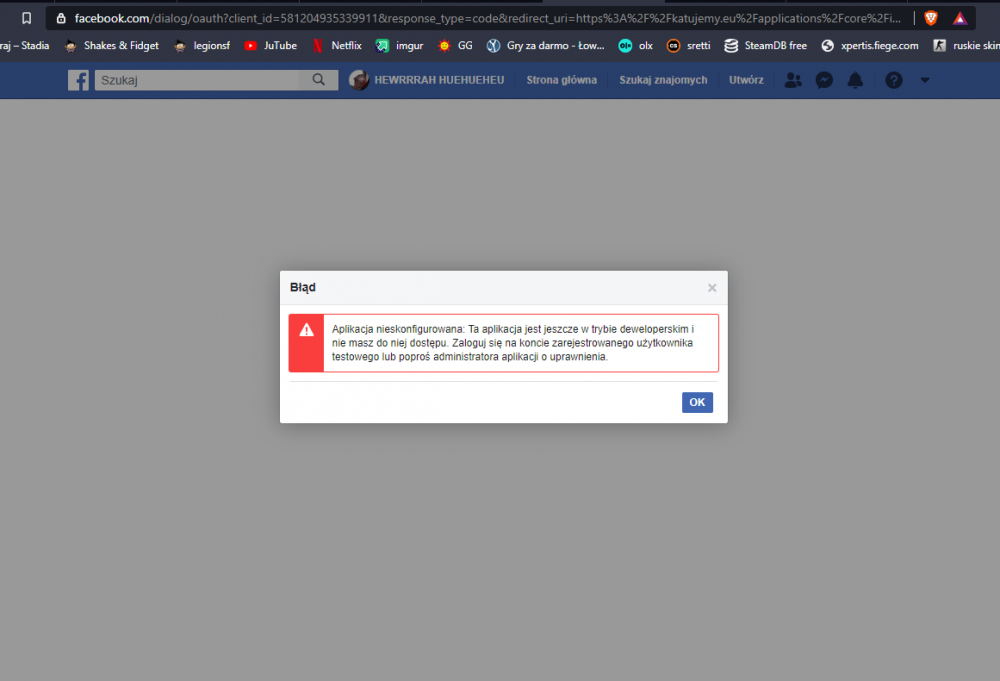Open the legionsf bookmark

202,45
